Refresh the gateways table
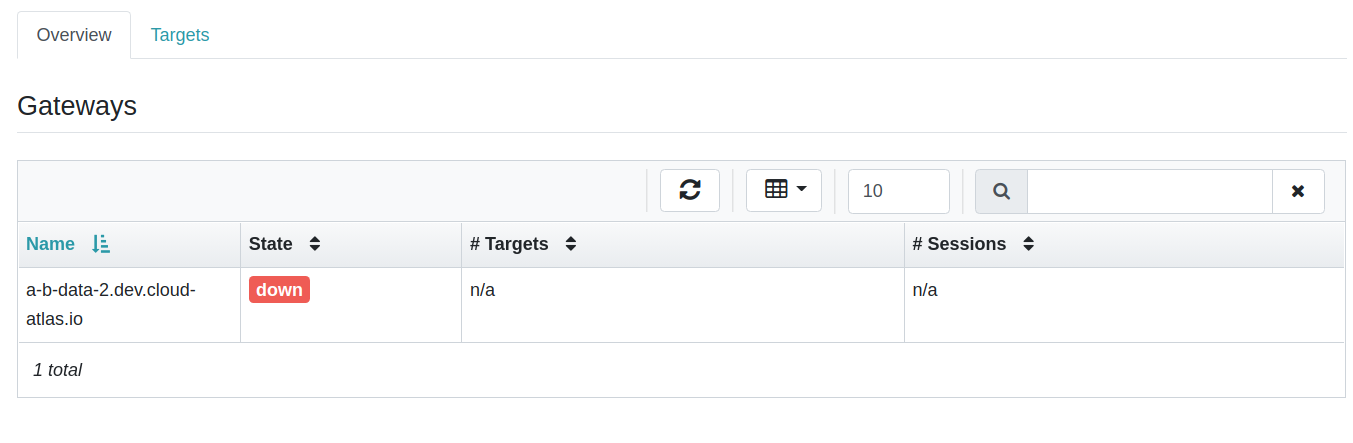Screen dimensions: 1353x443 tap(690, 190)
